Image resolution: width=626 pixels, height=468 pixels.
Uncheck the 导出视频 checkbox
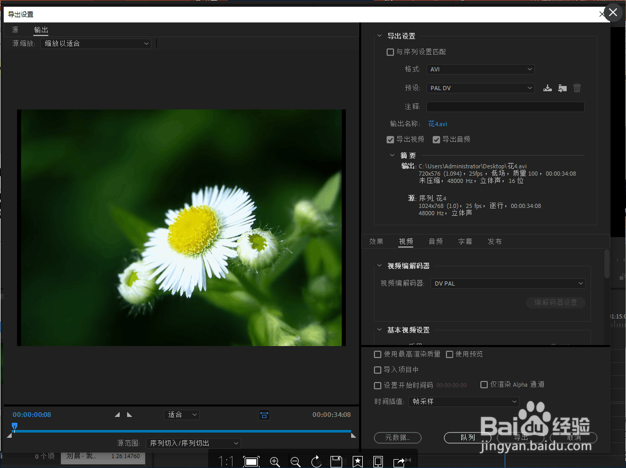pyautogui.click(x=390, y=139)
